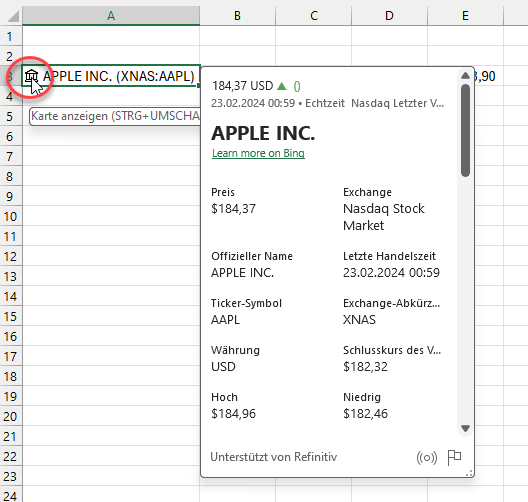The height and width of the screenshot is (502, 528).
Task: Click the Hoch value $184,96
Action: (233, 413)
